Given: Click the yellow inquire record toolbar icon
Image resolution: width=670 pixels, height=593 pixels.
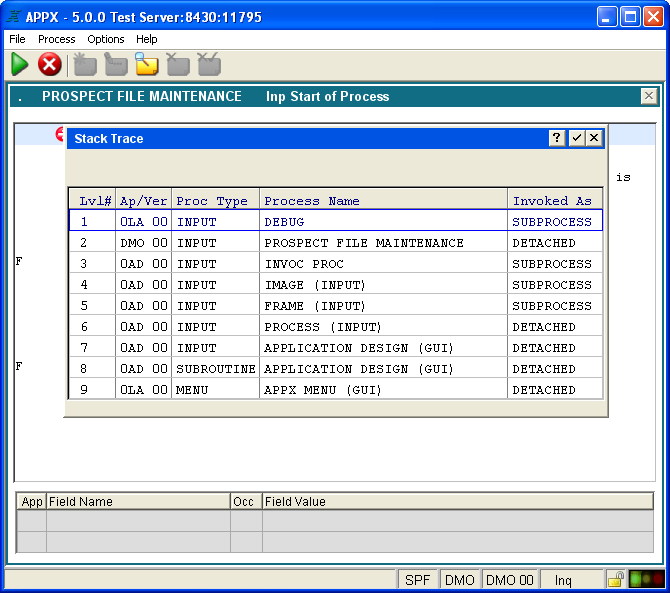Looking at the screenshot, I should coord(147,65).
